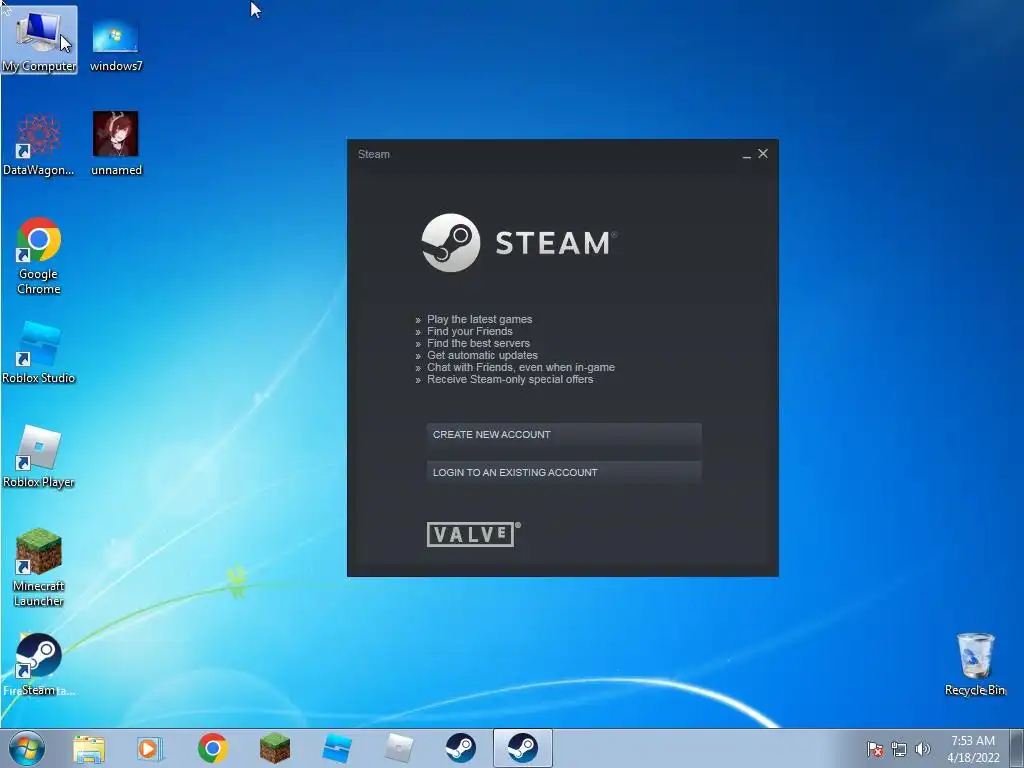Click the Minecraft taskbar icon
Image resolution: width=1024 pixels, height=768 pixels.
pyautogui.click(x=274, y=748)
